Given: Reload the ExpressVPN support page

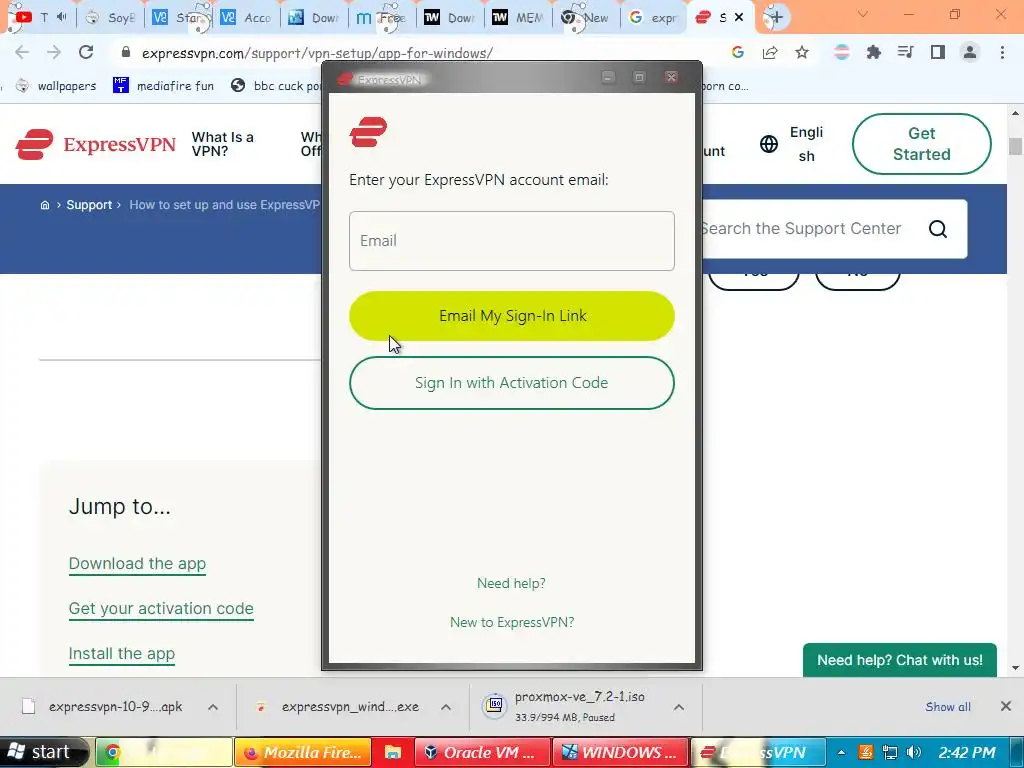Looking at the screenshot, I should 86,52.
